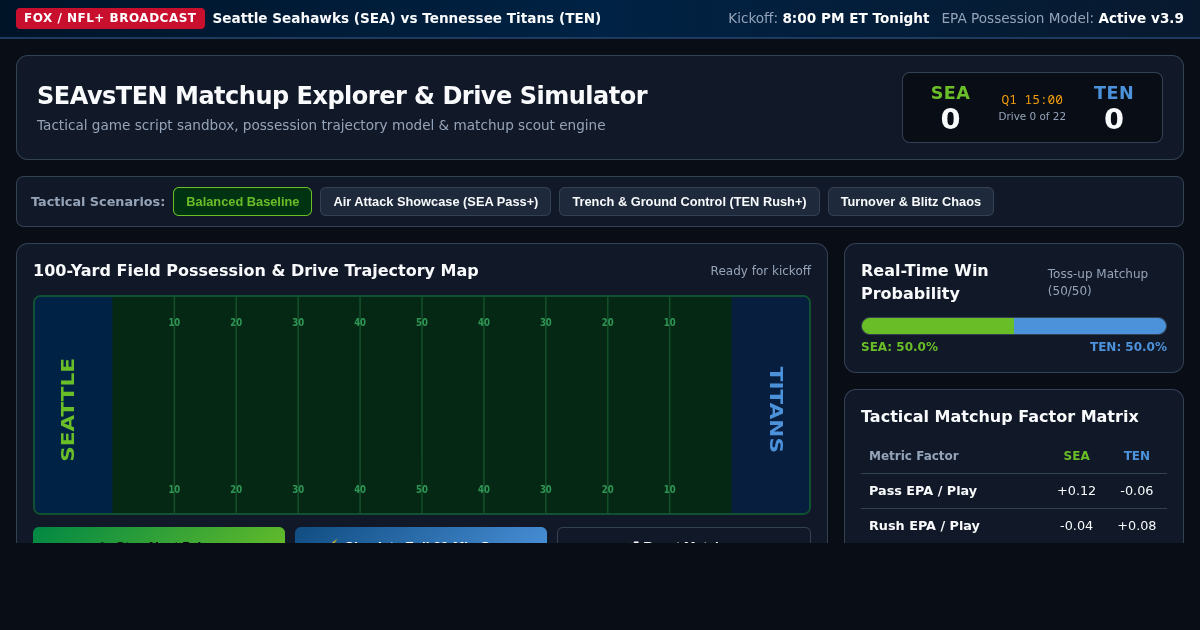The image size is (1200, 630).
Task: Click the 'Q1 15:00' game clock
Action: click(1032, 100)
